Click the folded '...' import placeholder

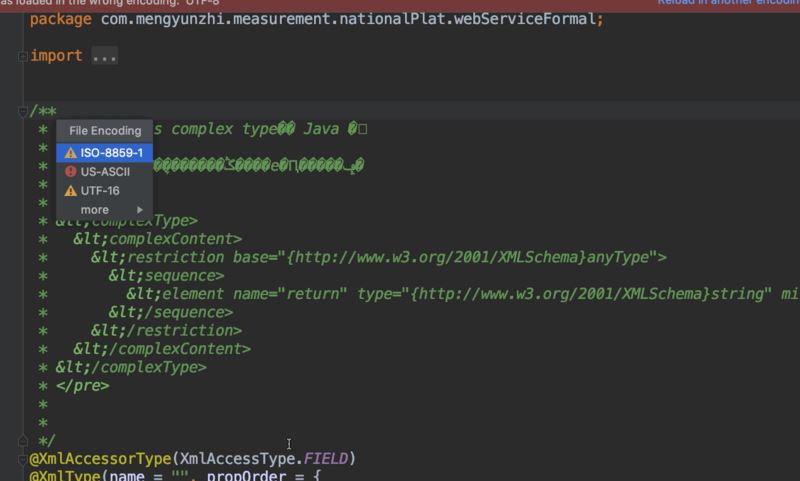(105, 56)
